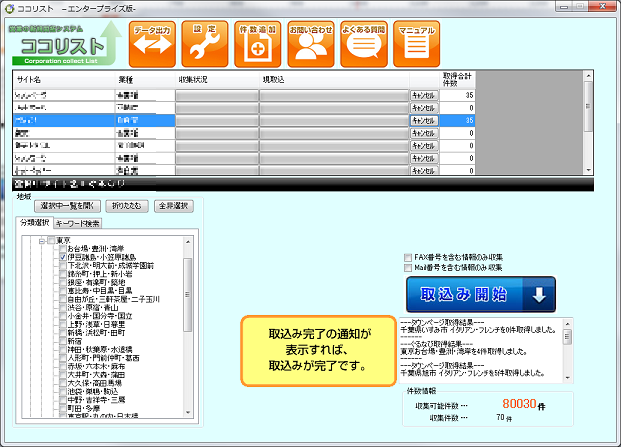Check 渋谷・原宿・青山 area
The height and width of the screenshot is (447, 621).
(x=63, y=308)
